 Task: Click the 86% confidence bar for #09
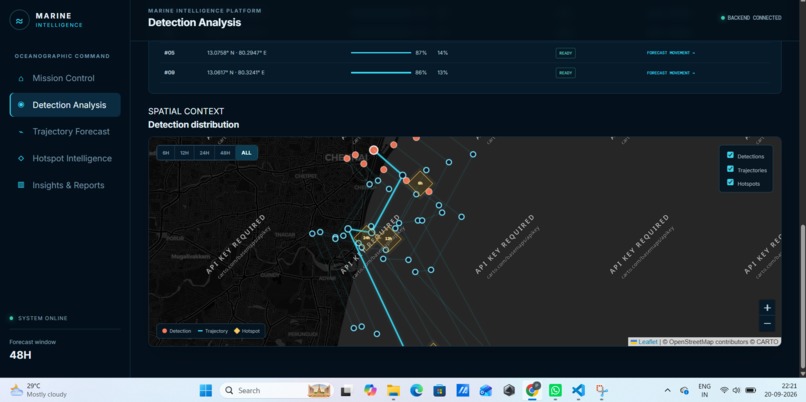(380, 73)
